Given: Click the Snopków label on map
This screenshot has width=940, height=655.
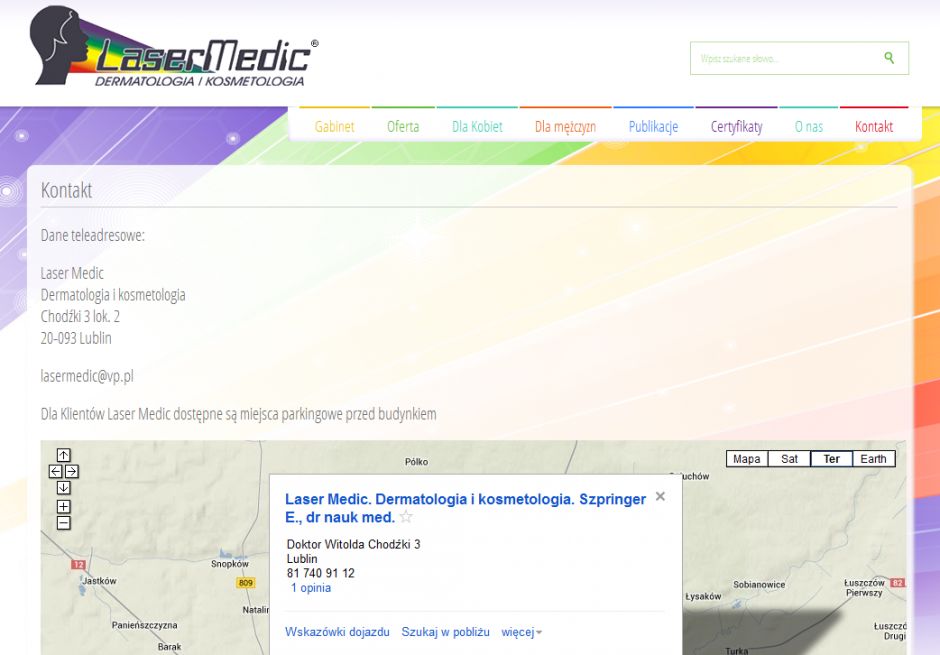Looking at the screenshot, I should pos(230,564).
